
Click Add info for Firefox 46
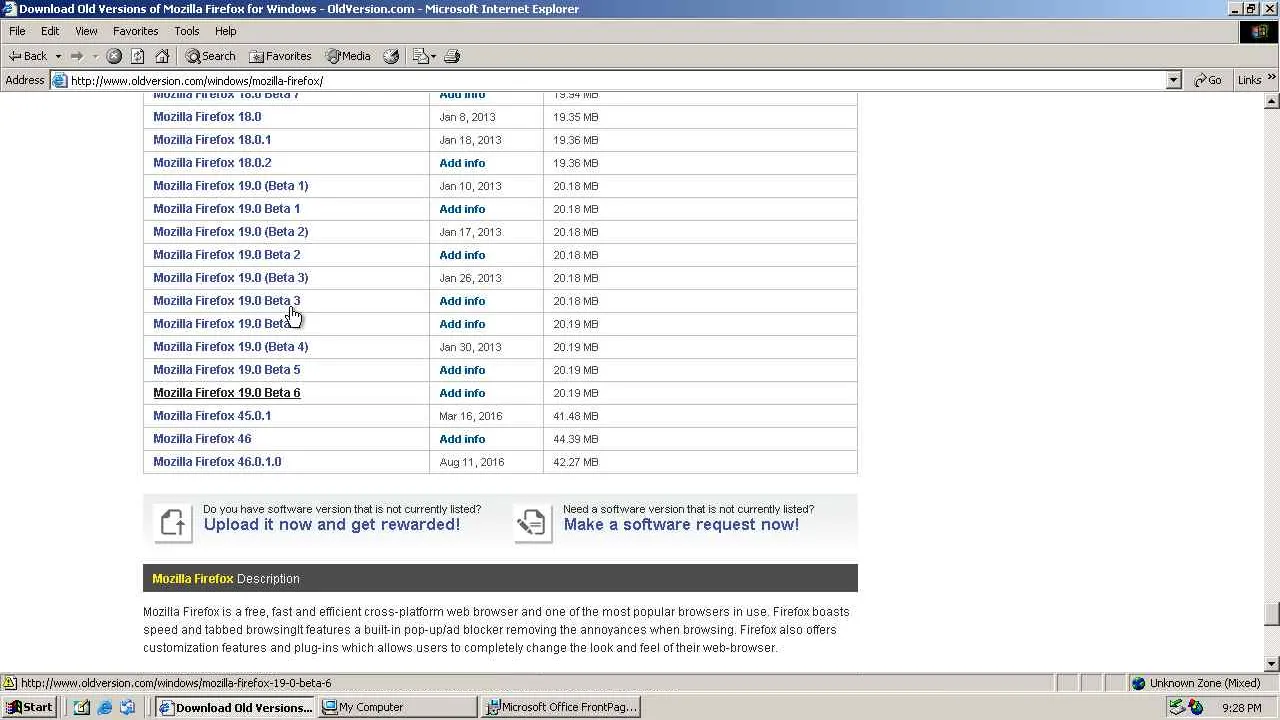click(462, 439)
